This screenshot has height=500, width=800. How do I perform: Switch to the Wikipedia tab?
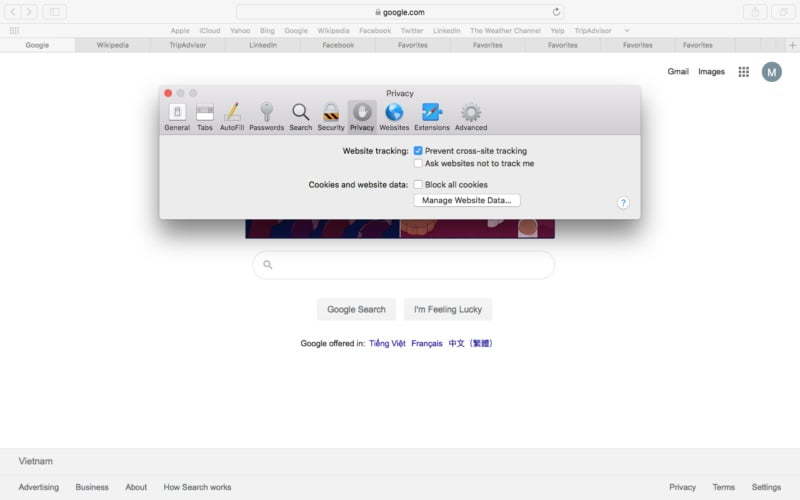click(x=113, y=45)
